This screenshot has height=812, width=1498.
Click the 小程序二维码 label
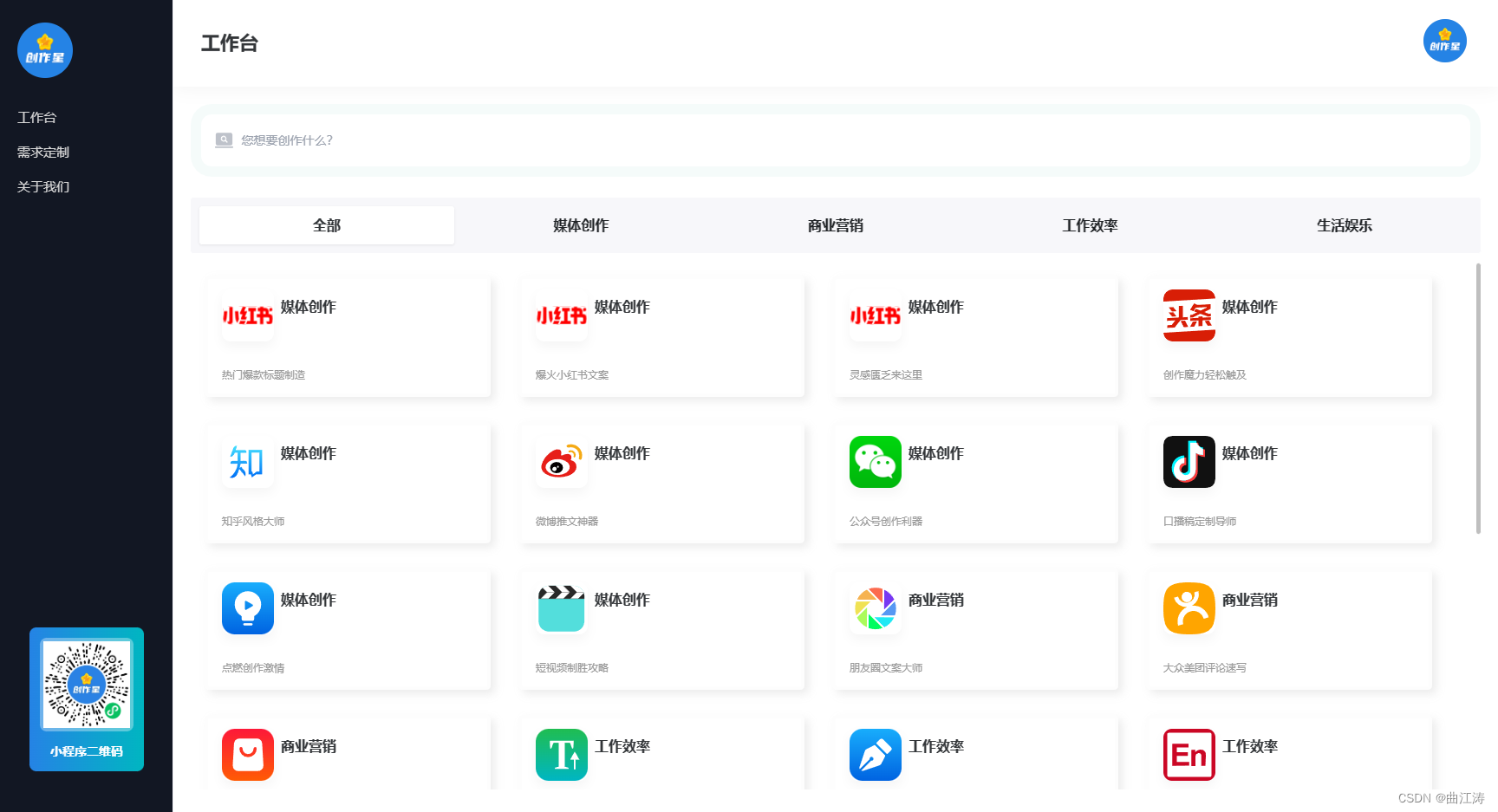[87, 751]
